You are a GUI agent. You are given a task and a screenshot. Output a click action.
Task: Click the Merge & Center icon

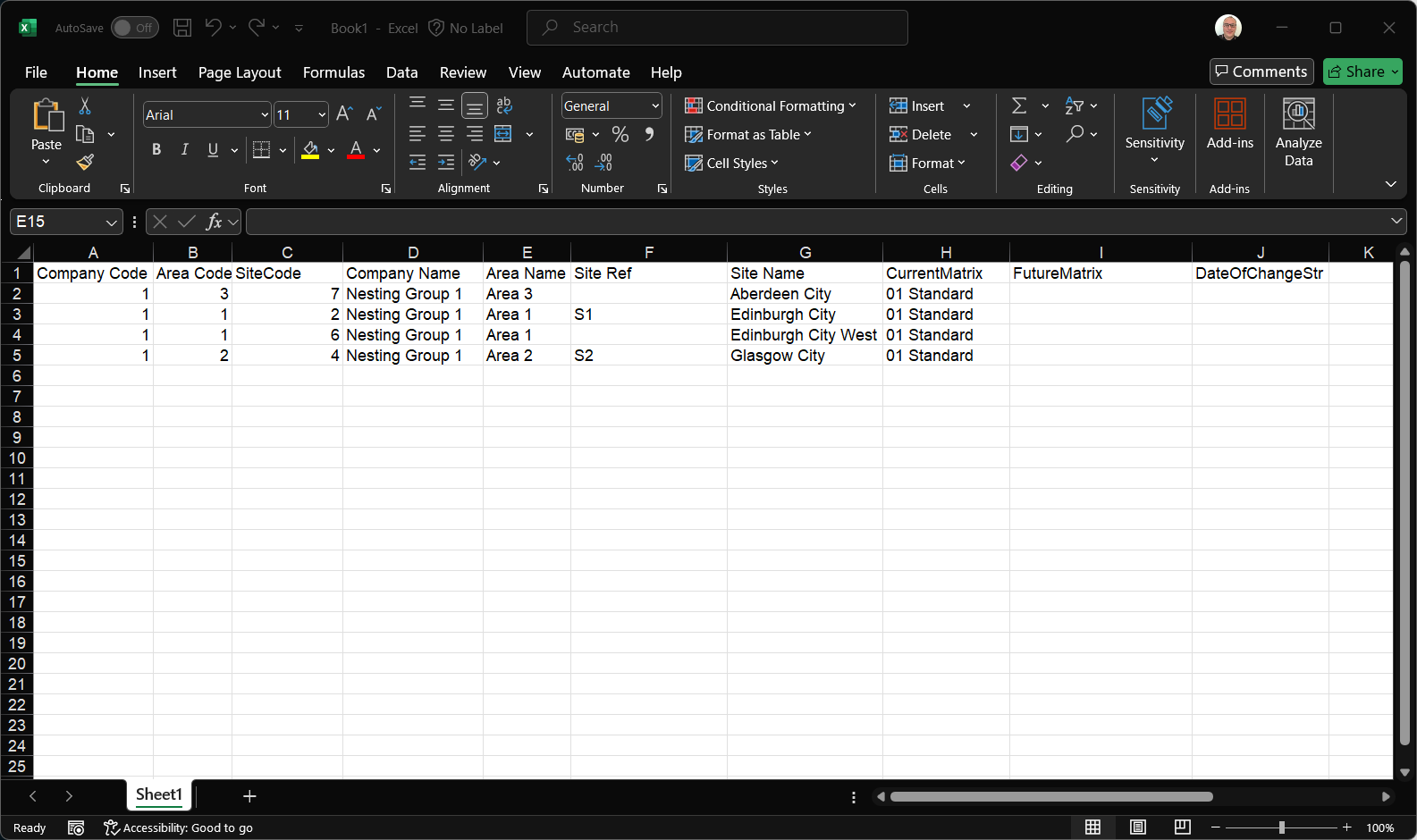tap(503, 134)
